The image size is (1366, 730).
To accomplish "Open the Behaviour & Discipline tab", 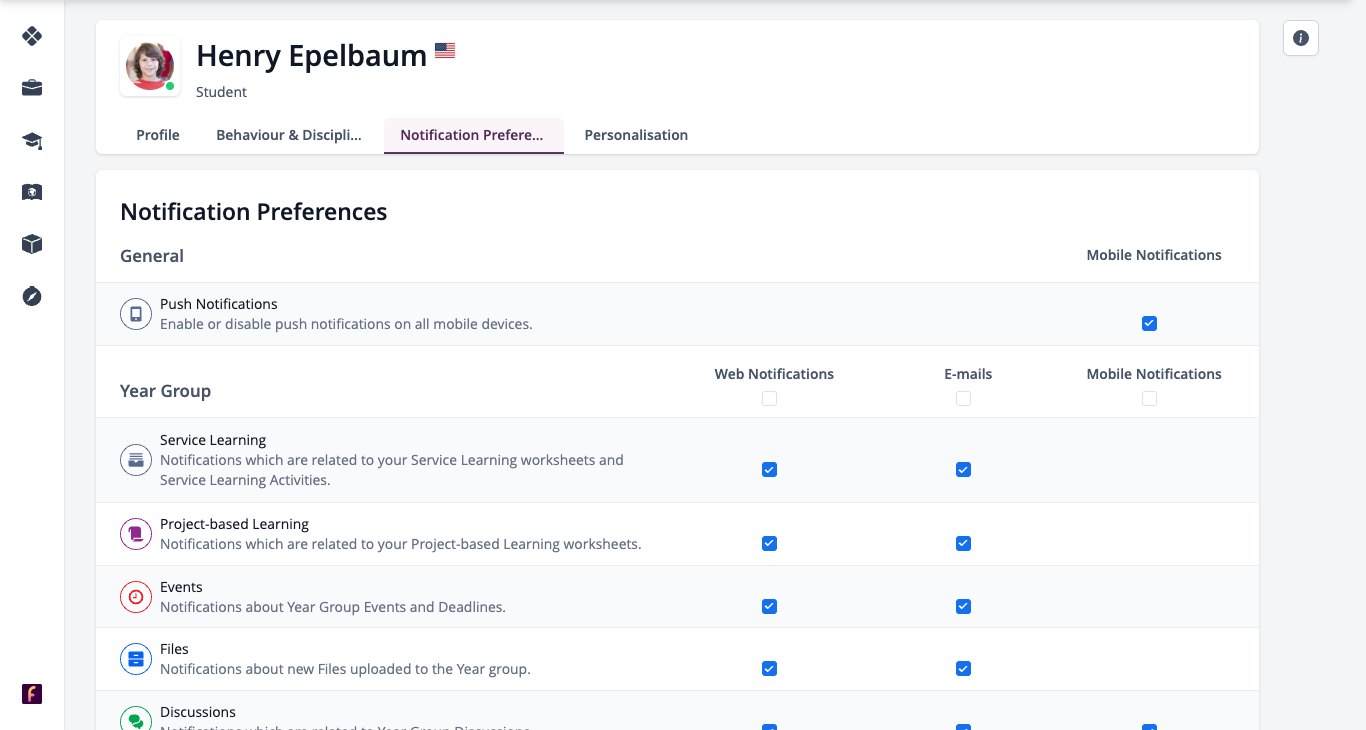I will click(x=289, y=135).
